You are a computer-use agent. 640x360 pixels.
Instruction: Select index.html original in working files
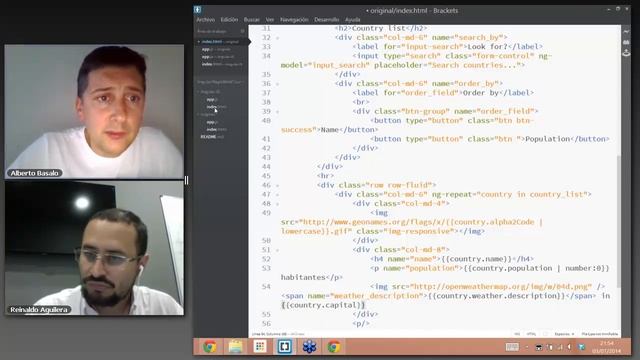(220, 42)
